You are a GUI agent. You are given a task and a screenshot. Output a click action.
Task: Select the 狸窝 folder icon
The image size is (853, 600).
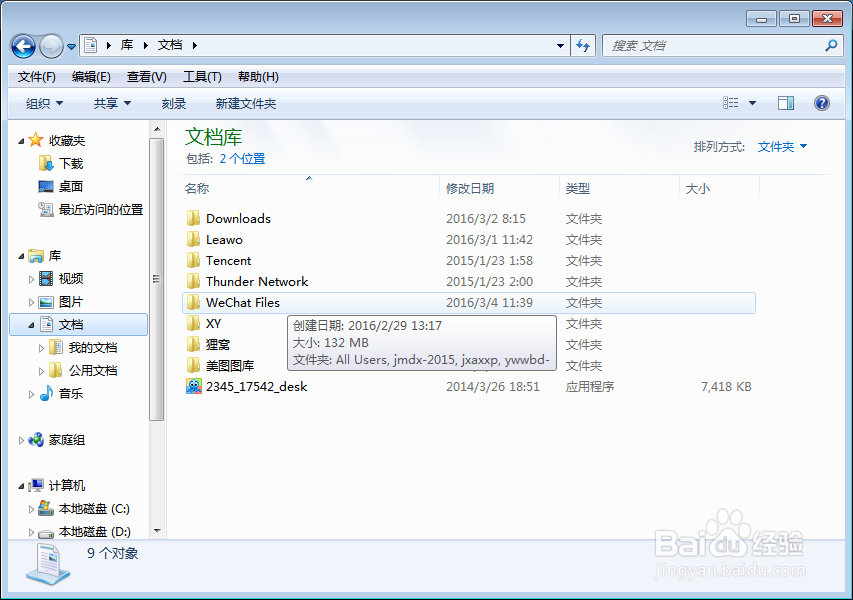pyautogui.click(x=193, y=344)
